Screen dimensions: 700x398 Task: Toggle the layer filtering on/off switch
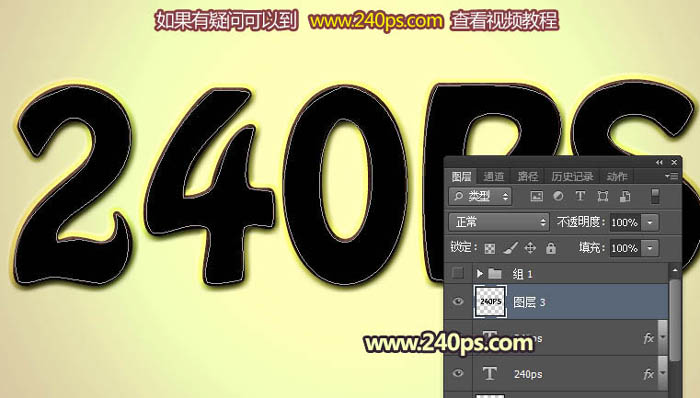655,196
